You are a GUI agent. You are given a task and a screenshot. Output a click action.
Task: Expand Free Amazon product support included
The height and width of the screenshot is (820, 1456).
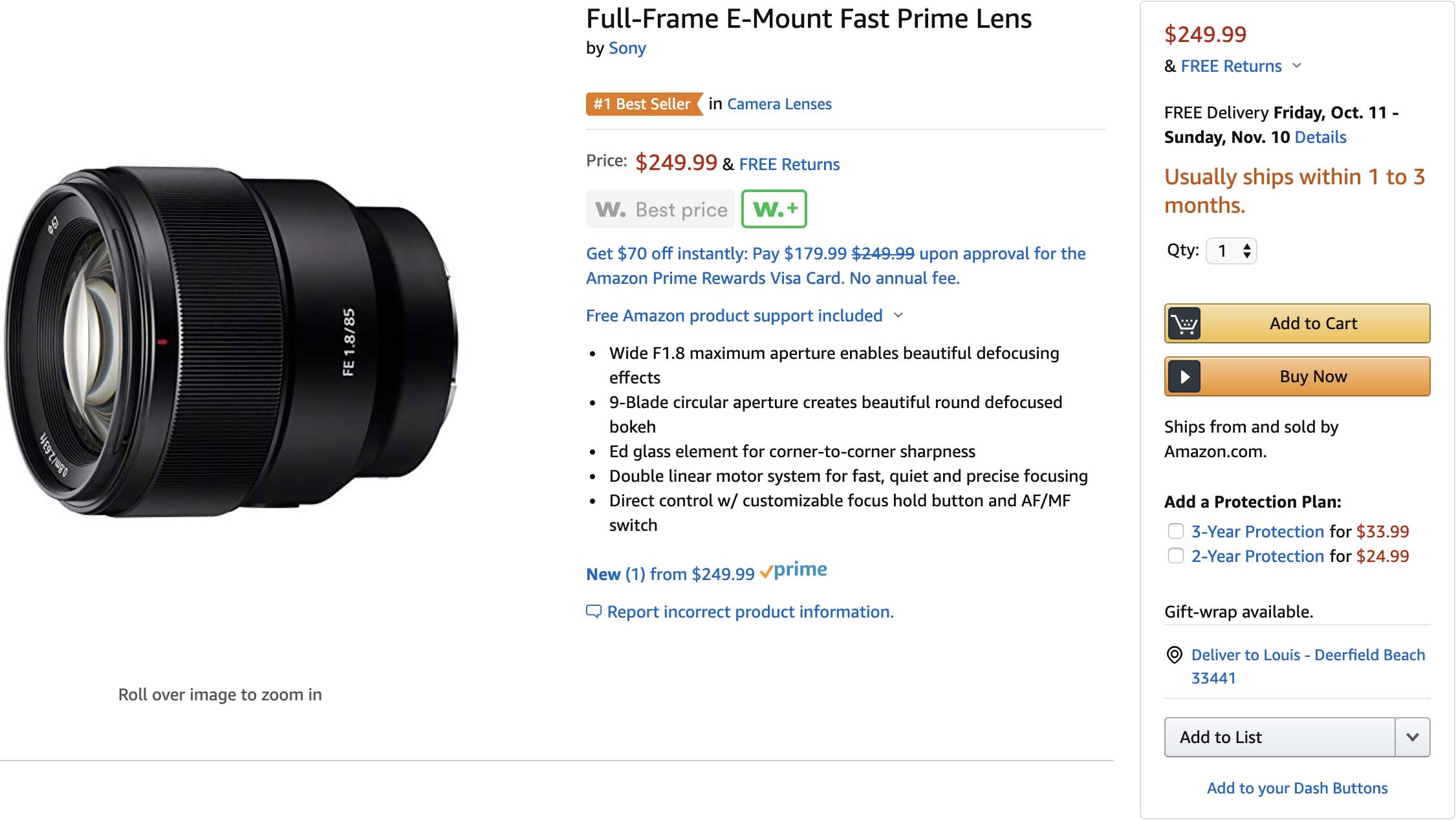click(898, 316)
